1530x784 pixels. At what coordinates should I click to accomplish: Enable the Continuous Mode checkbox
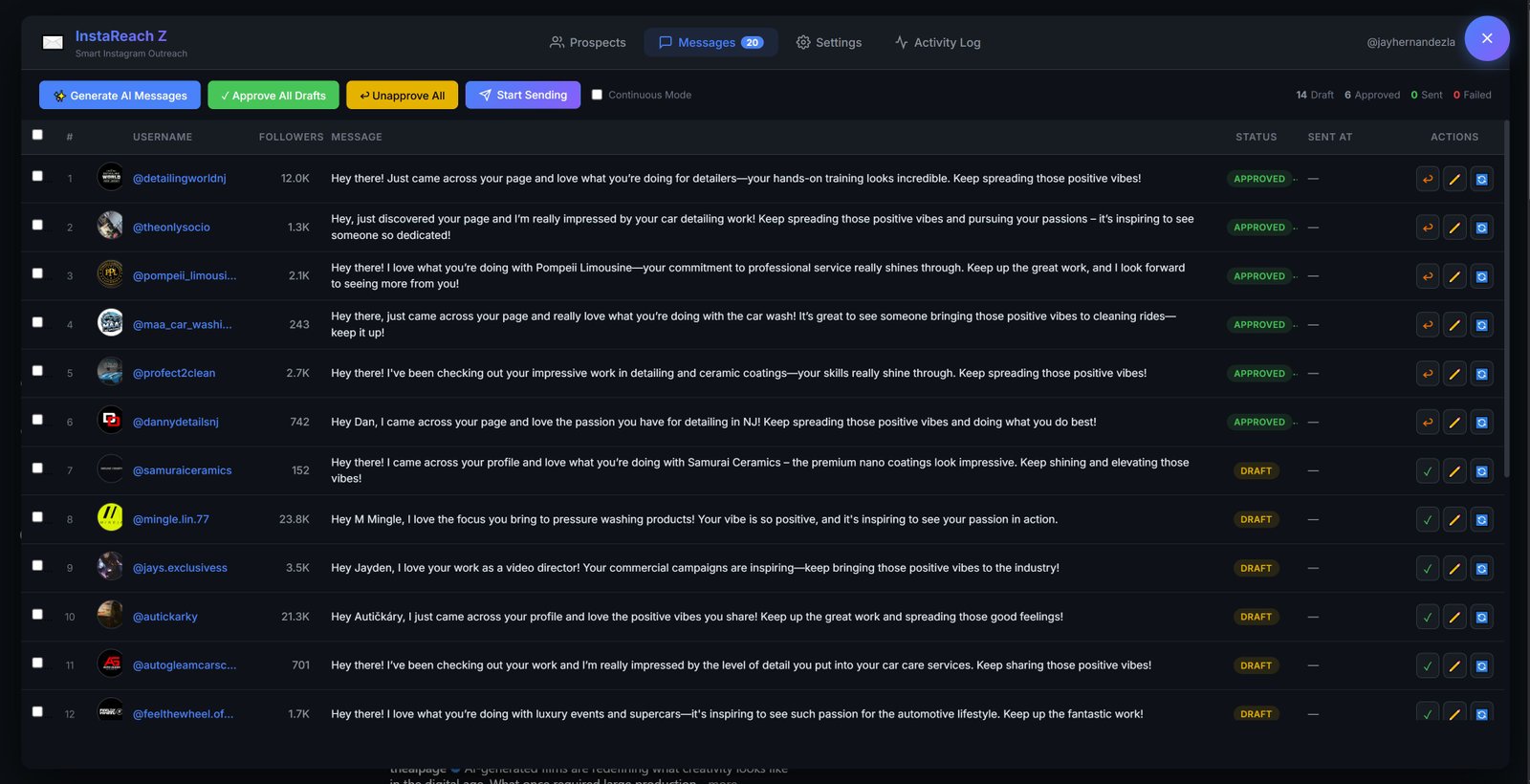597,95
